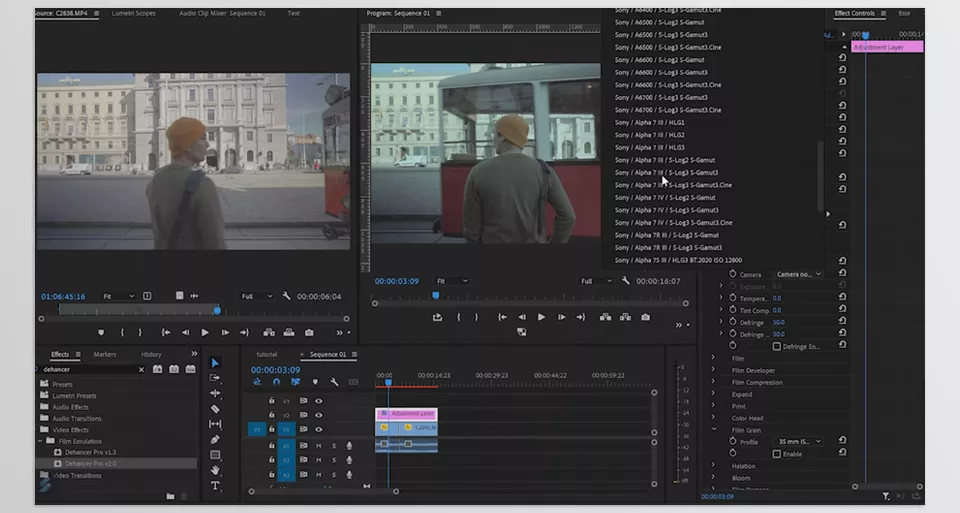Play the Source monitor clip

coord(205,332)
